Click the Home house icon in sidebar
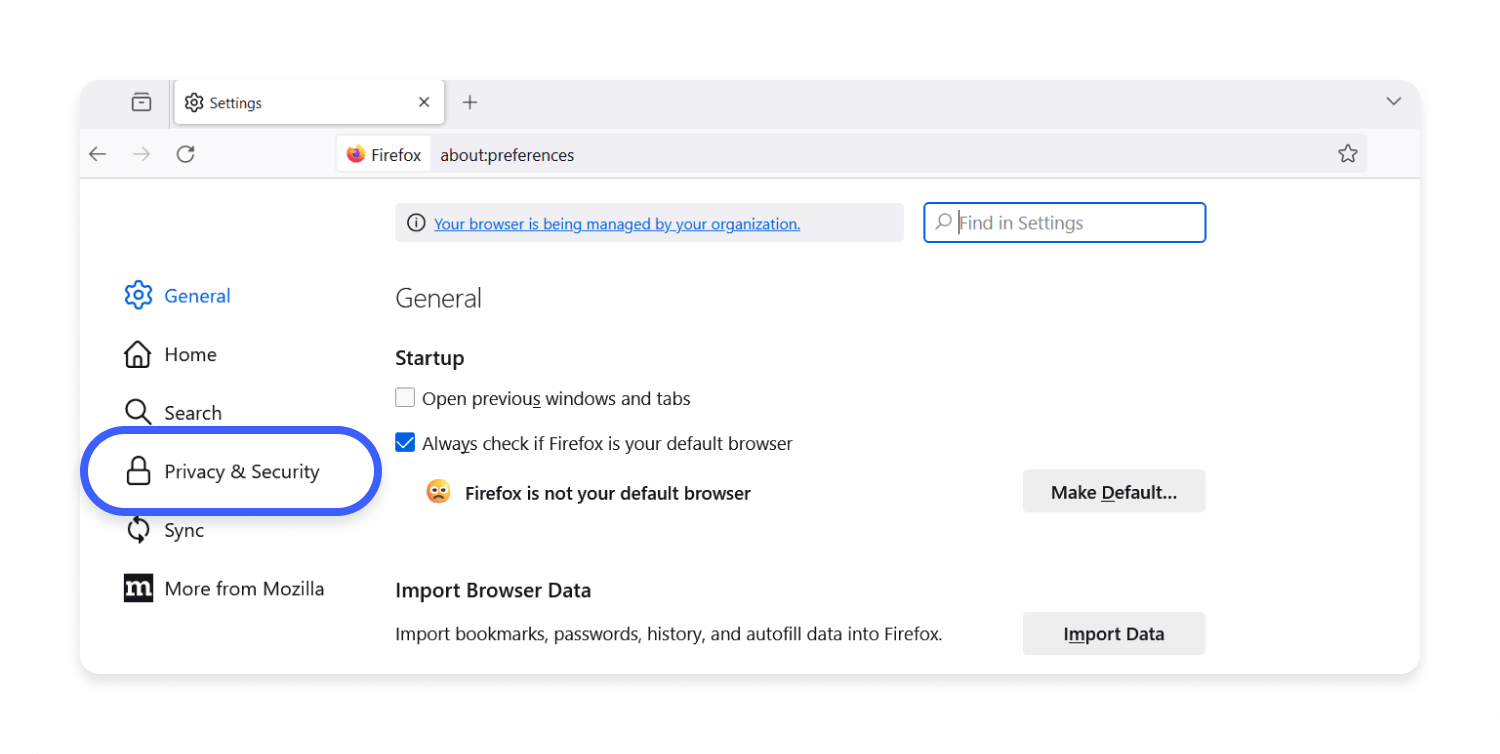Viewport: 1500px width, 754px height. (x=138, y=354)
